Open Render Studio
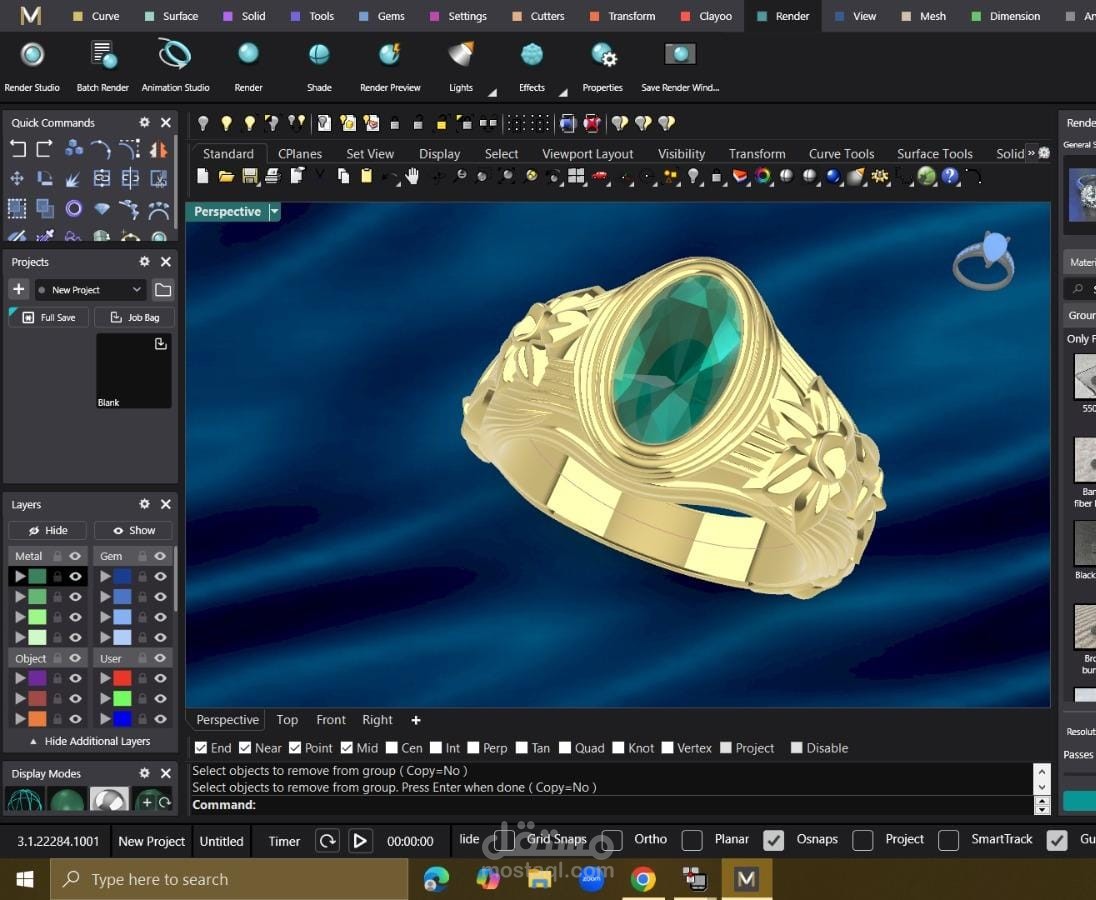Viewport: 1096px width, 900px height. [31, 55]
